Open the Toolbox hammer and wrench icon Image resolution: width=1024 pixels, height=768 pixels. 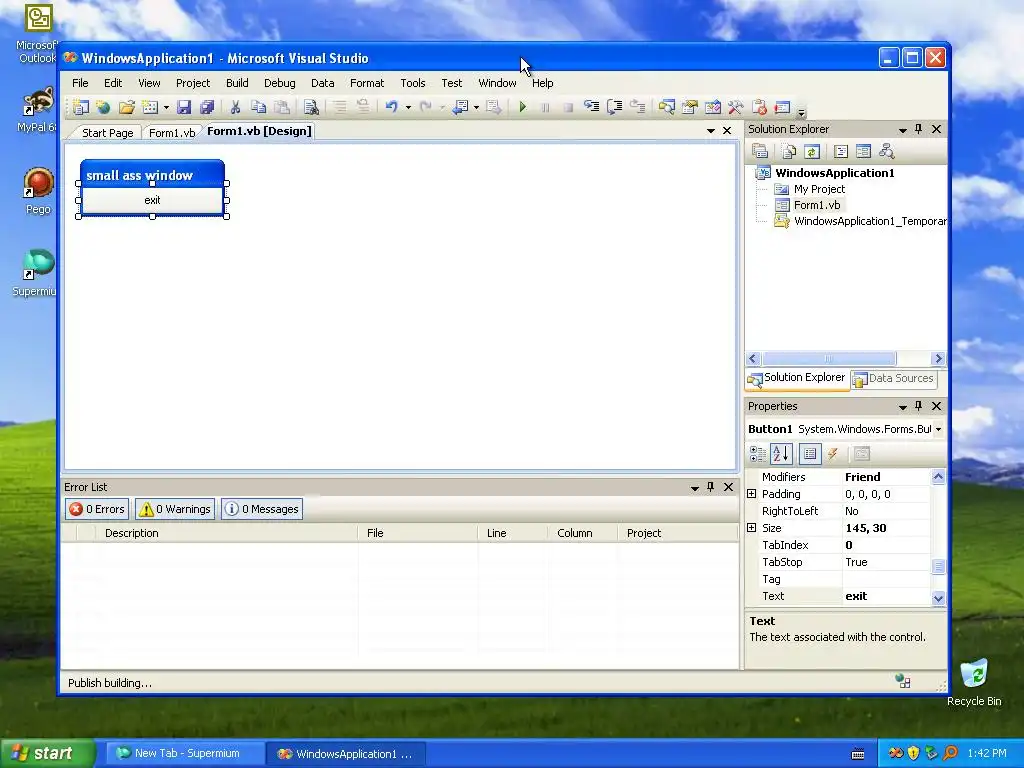click(735, 107)
